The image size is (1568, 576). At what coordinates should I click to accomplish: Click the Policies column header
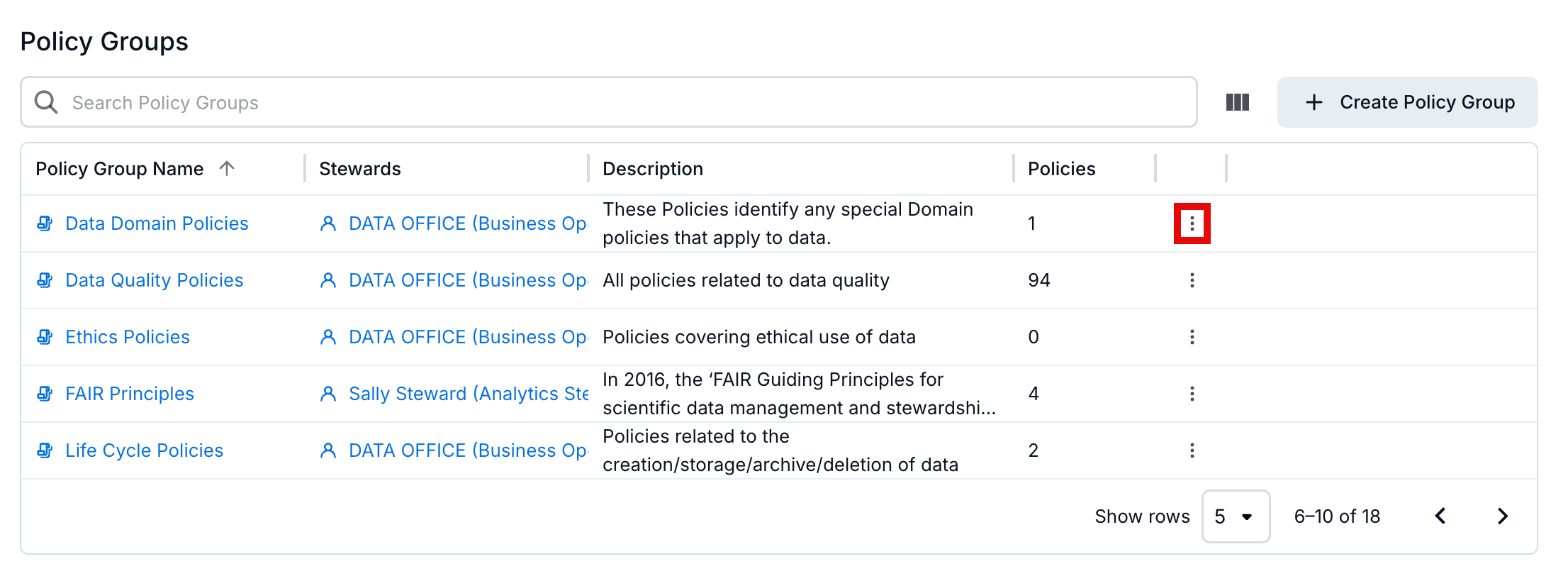pos(1061,169)
